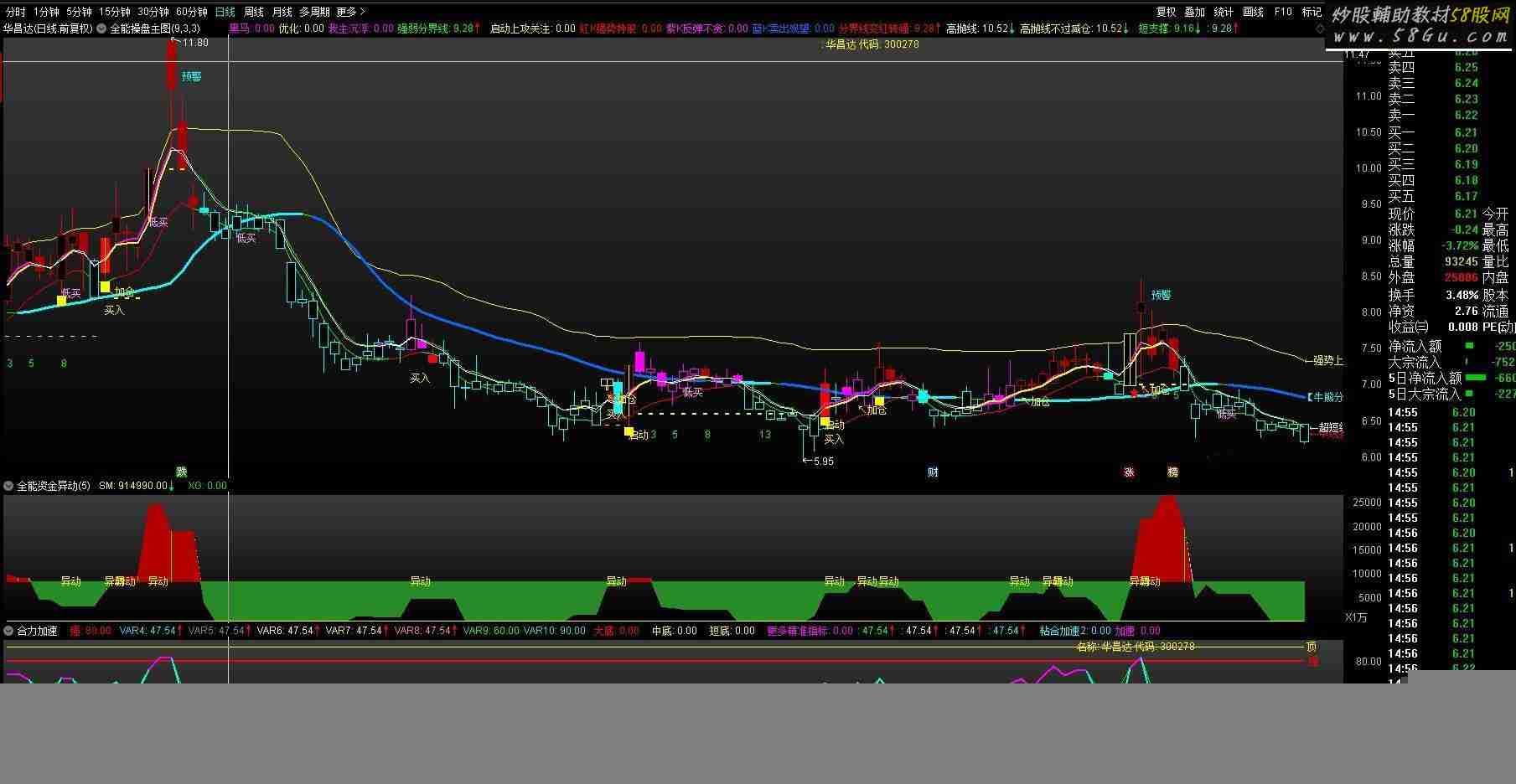Click the 叠加 overlay button

click(x=1194, y=12)
